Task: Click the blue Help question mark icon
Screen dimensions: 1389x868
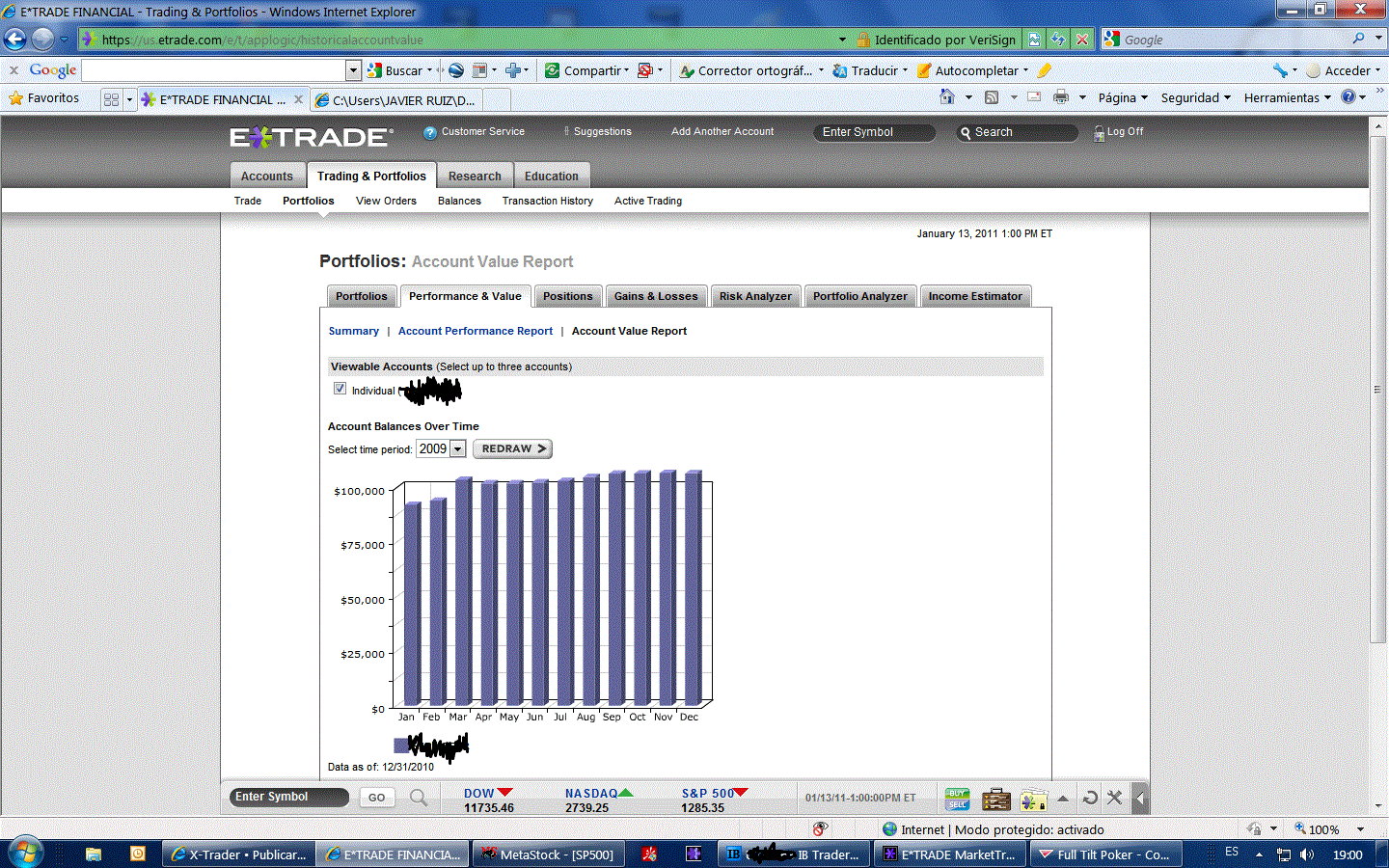Action: [x=1348, y=96]
